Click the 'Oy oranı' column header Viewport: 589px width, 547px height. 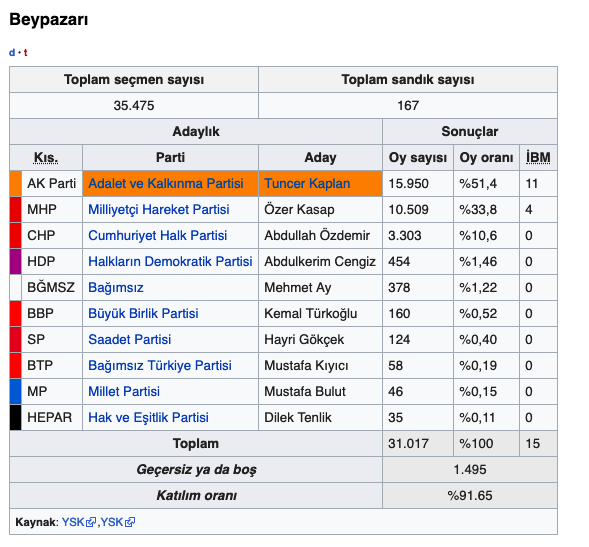(486, 157)
